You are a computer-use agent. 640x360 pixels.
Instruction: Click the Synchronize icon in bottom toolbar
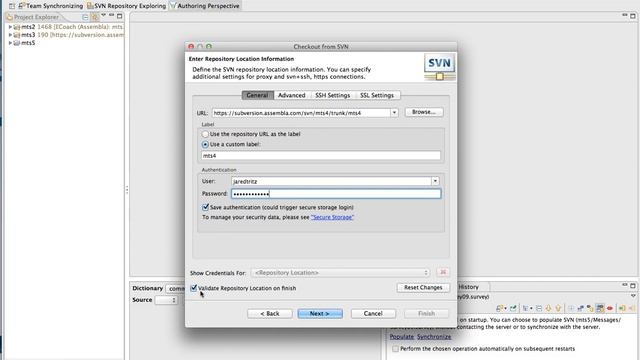(x=499, y=308)
